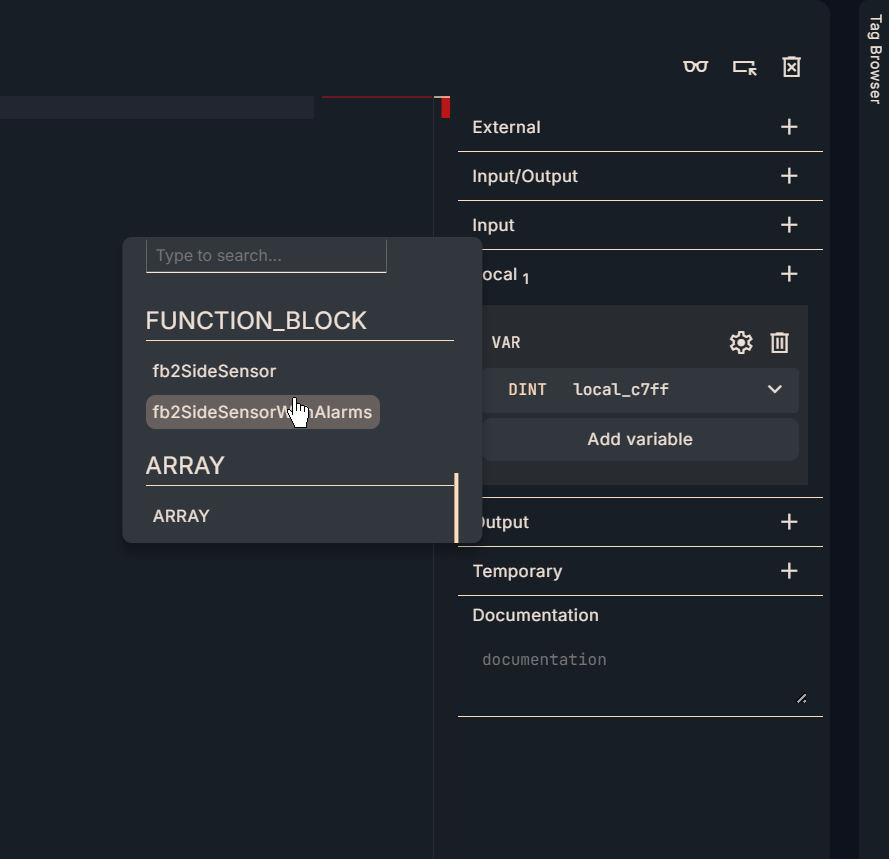This screenshot has width=889, height=859.
Task: Click the delete document icon at top
Action: tap(791, 67)
